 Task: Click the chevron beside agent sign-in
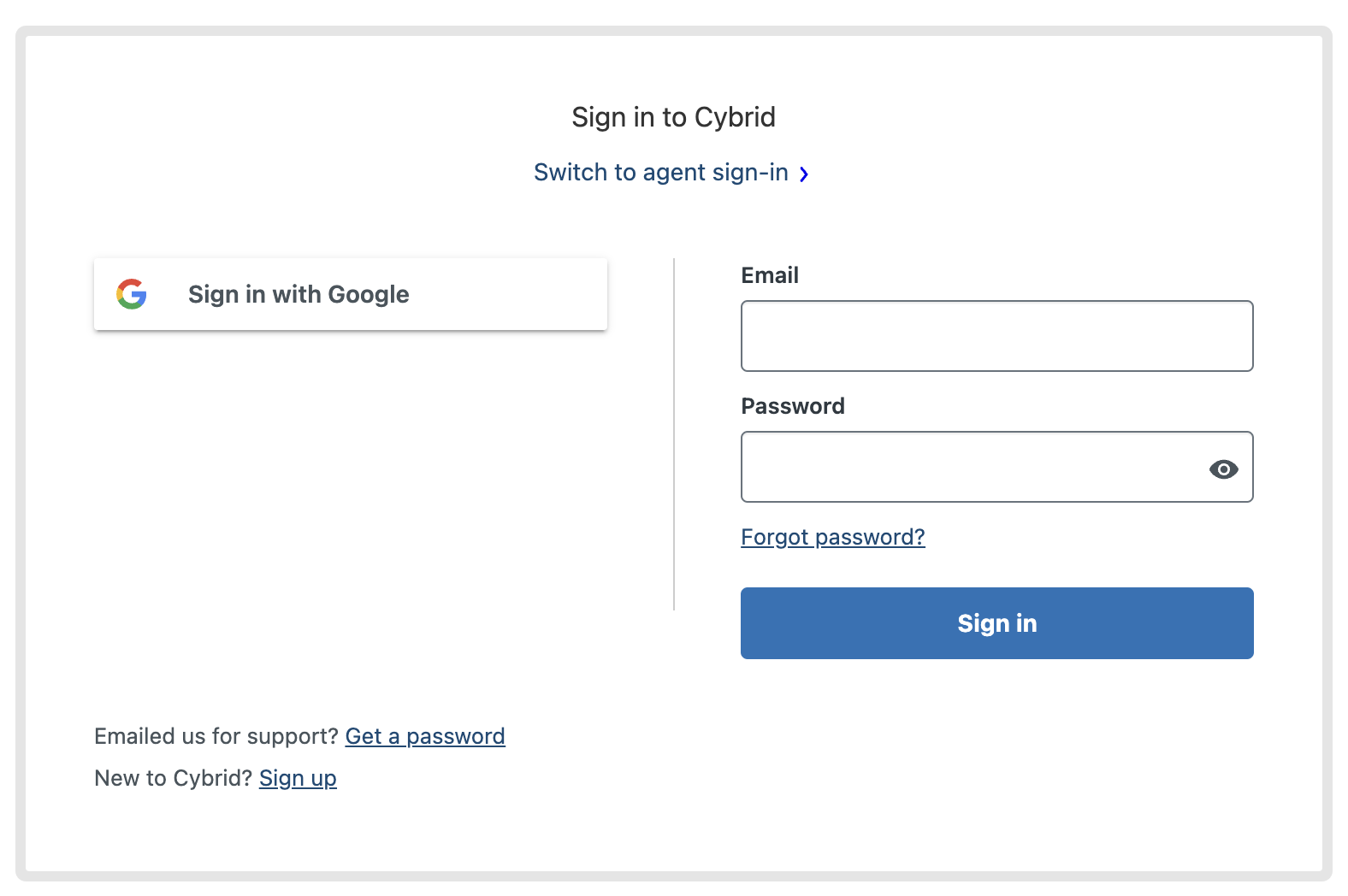pos(804,174)
